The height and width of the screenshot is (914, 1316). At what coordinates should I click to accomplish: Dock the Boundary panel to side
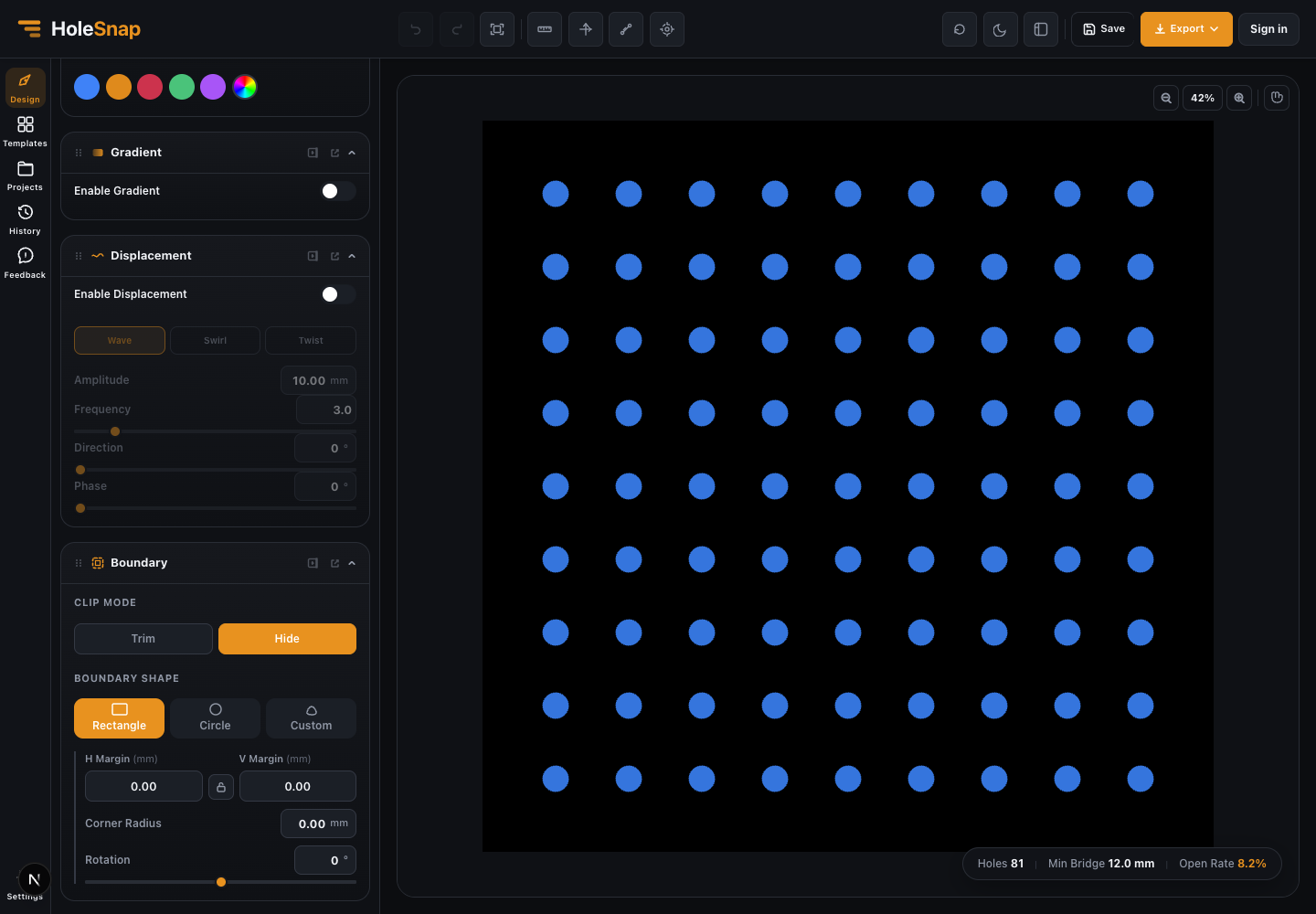pyautogui.click(x=313, y=563)
